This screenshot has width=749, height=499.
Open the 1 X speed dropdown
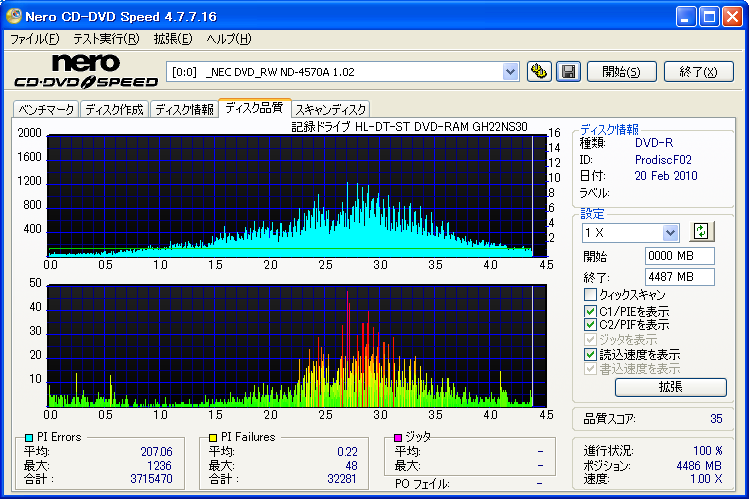tap(670, 233)
